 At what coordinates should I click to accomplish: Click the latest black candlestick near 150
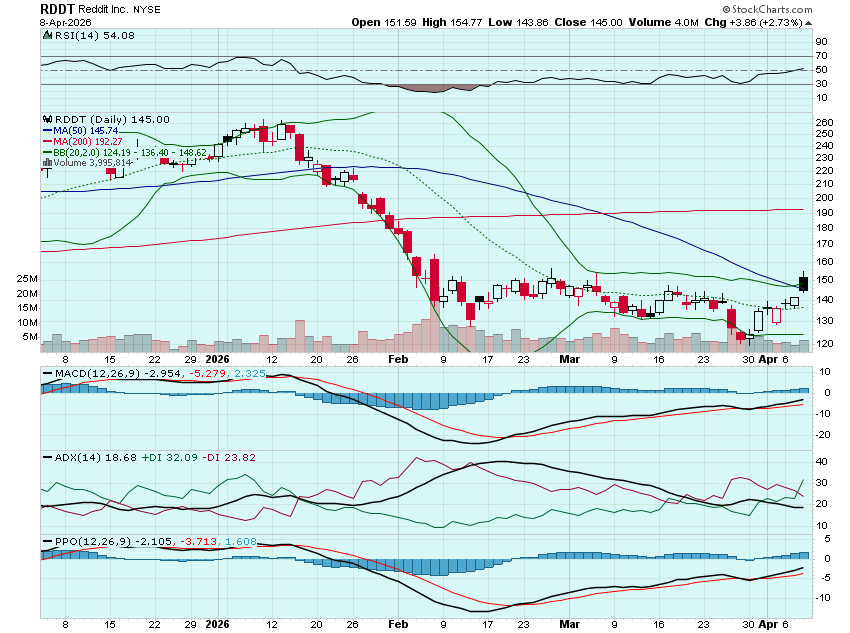pos(803,284)
